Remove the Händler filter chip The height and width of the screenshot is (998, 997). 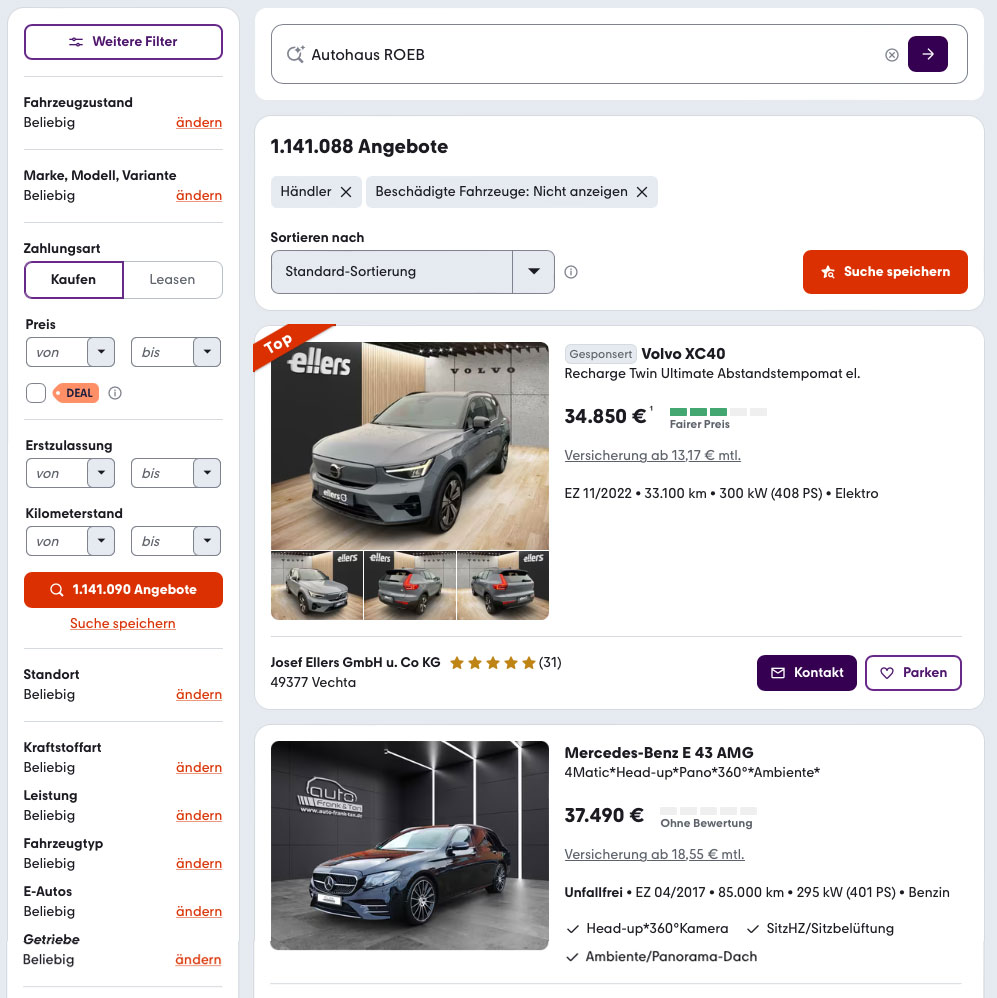click(x=346, y=192)
